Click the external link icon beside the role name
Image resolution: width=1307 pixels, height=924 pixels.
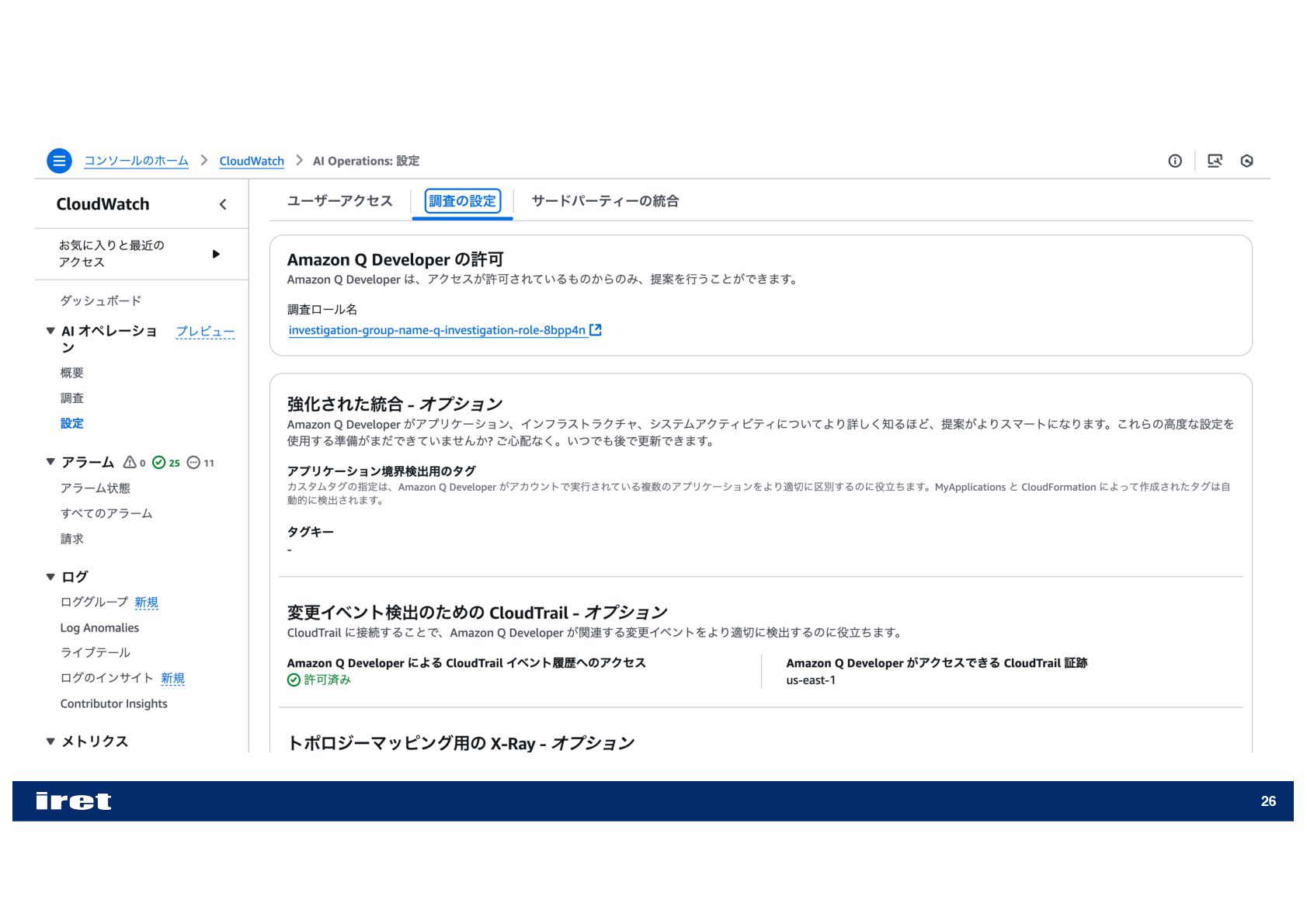pos(596,330)
